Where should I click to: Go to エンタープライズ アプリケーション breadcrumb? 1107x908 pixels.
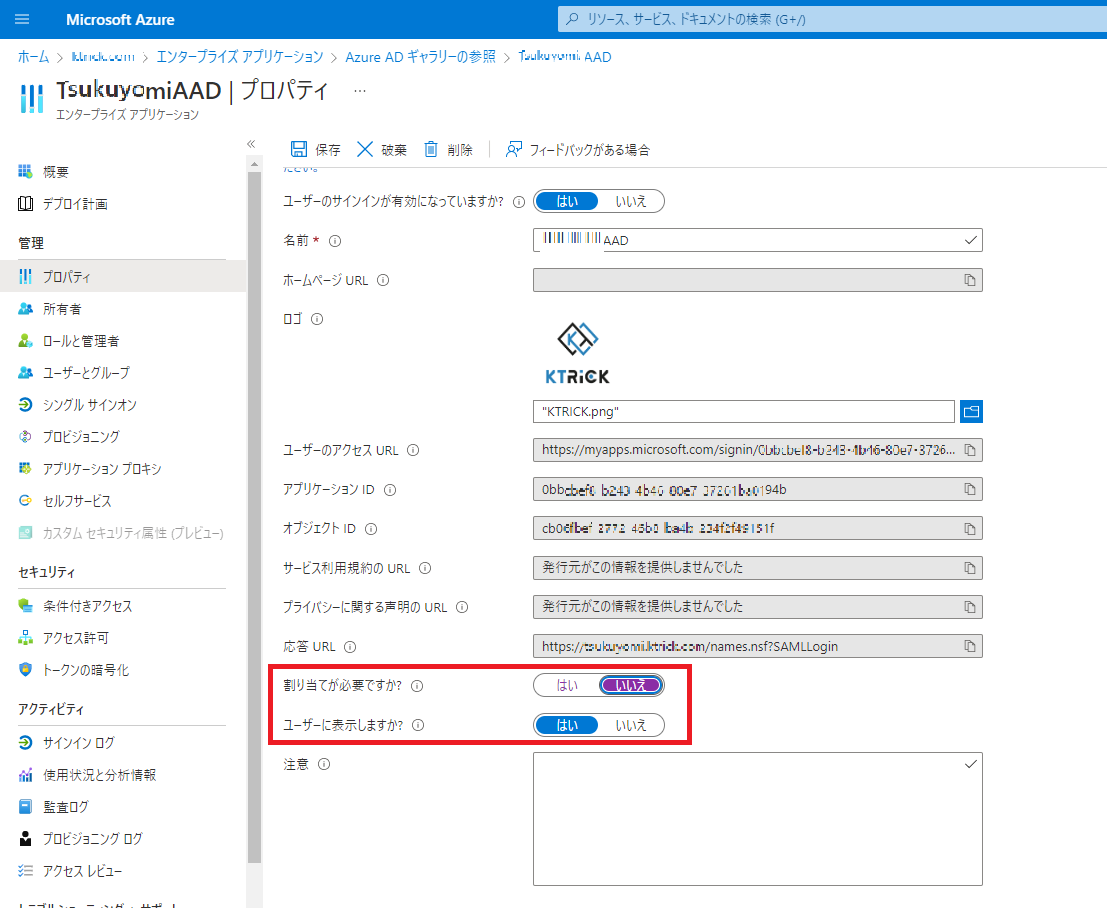239,56
